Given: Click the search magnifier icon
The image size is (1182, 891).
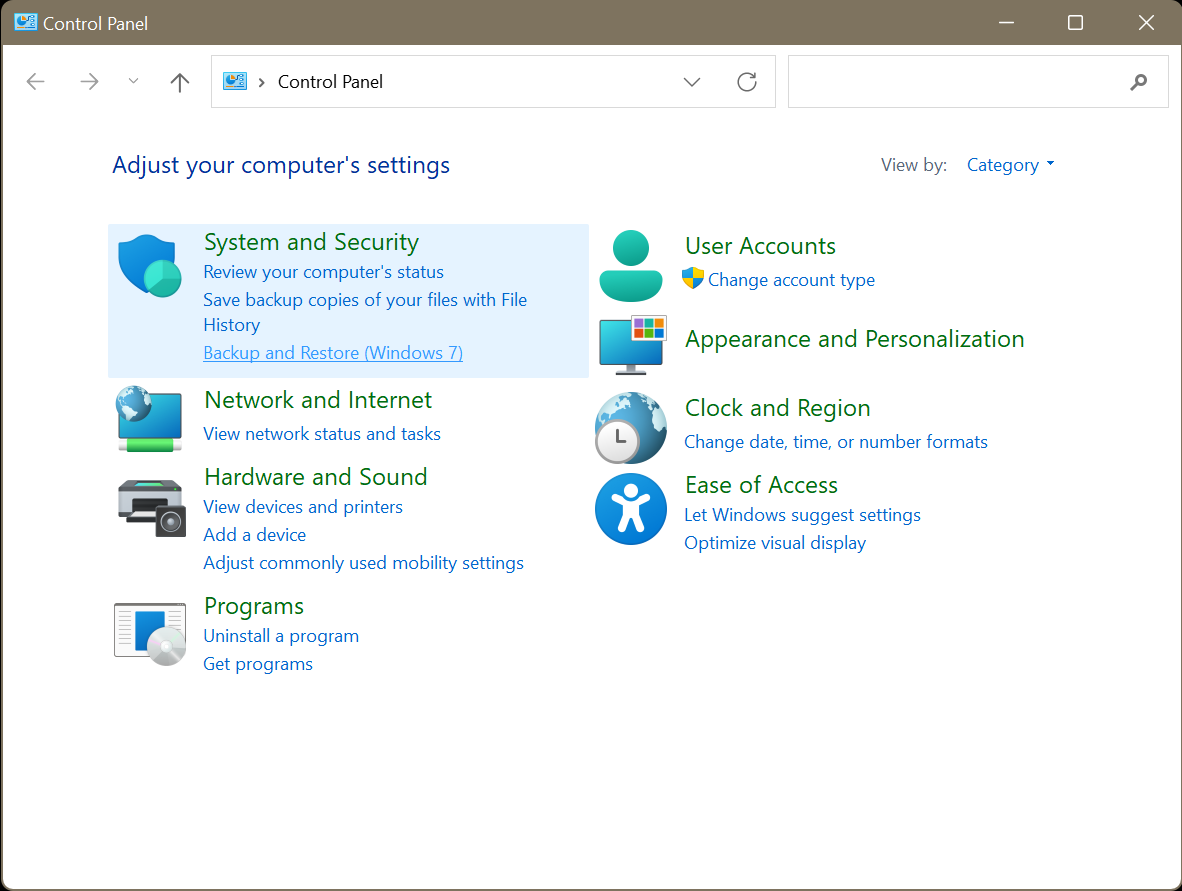Looking at the screenshot, I should point(1138,81).
